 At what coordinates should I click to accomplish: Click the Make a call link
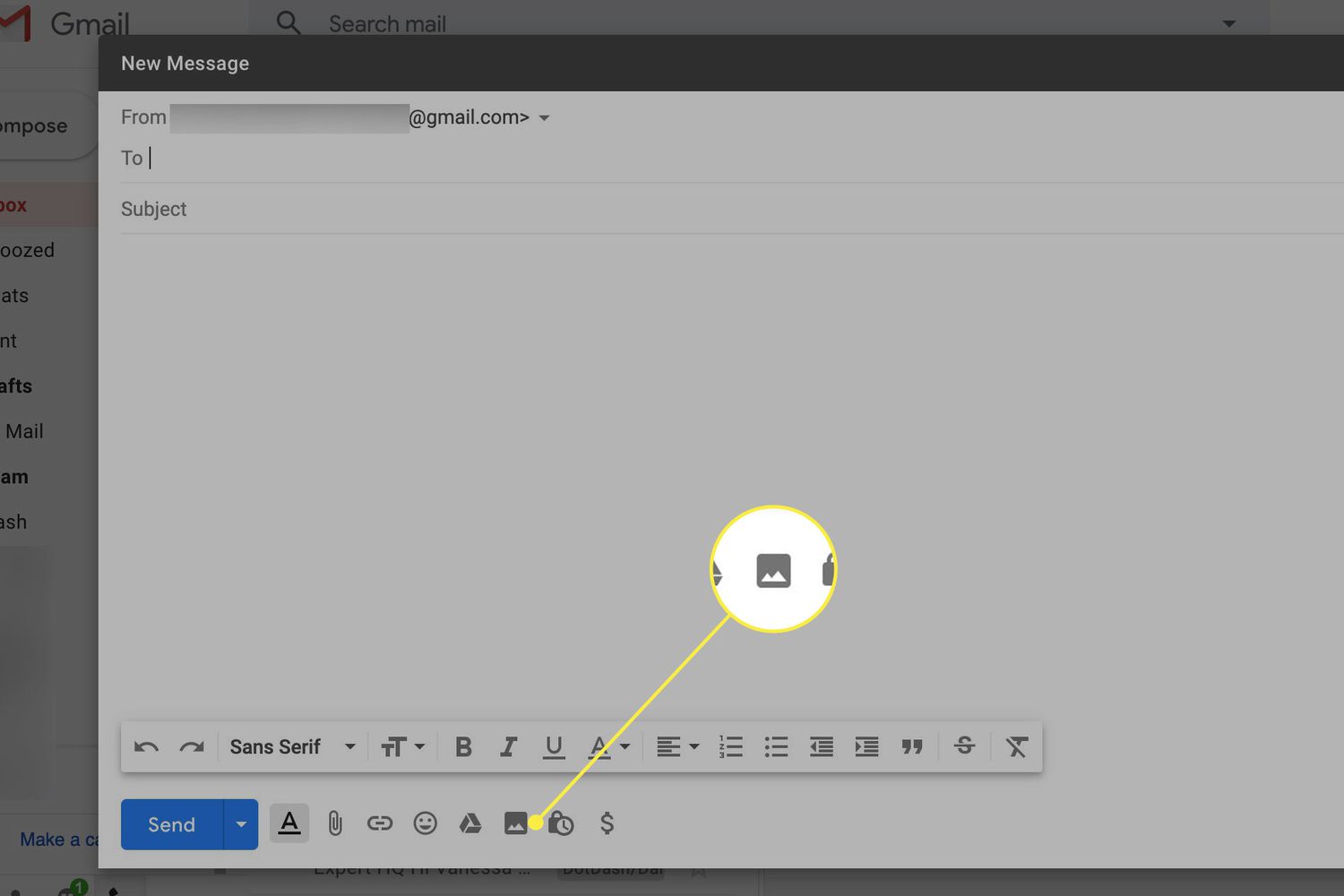coord(59,840)
